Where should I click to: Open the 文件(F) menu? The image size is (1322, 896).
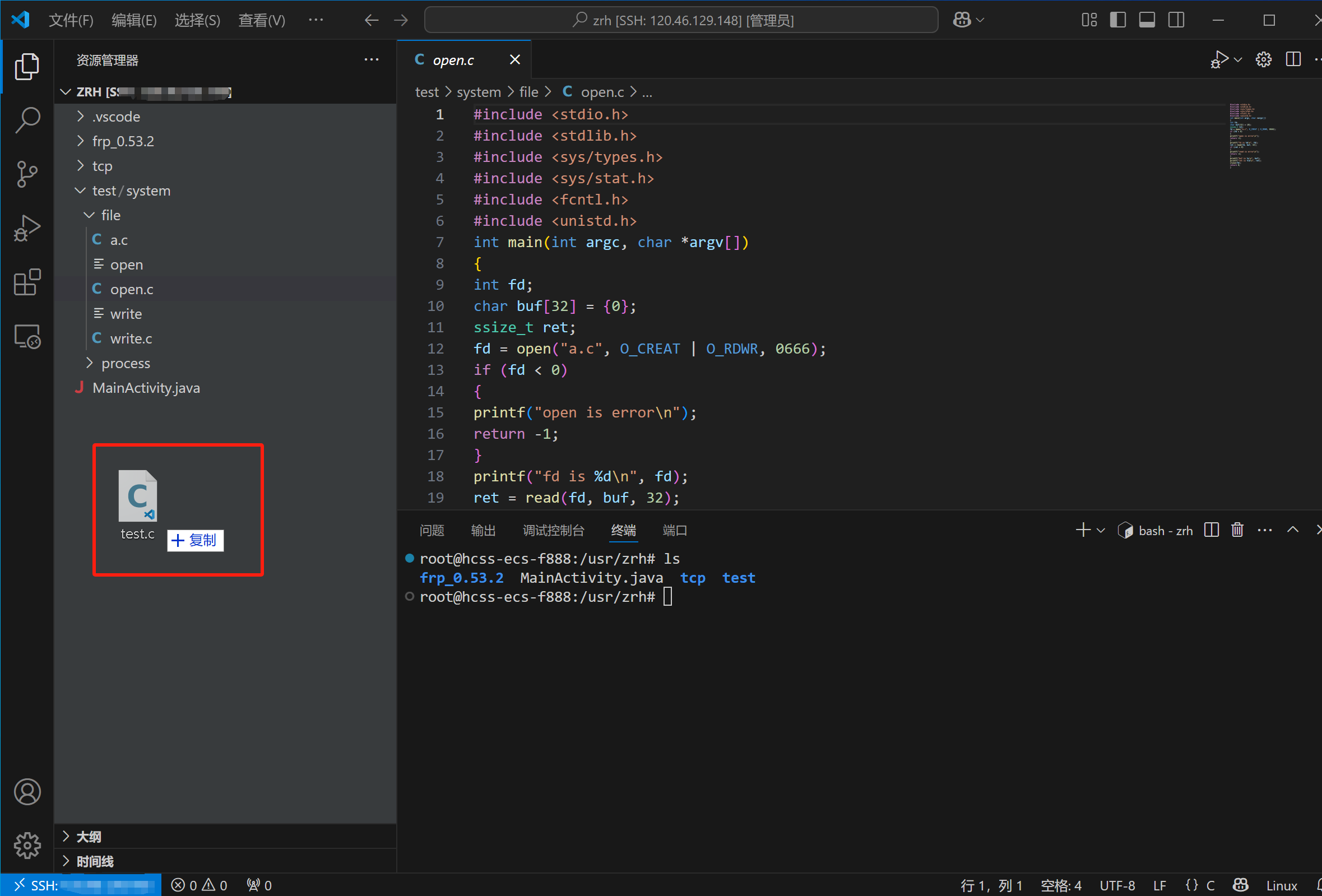[x=71, y=21]
